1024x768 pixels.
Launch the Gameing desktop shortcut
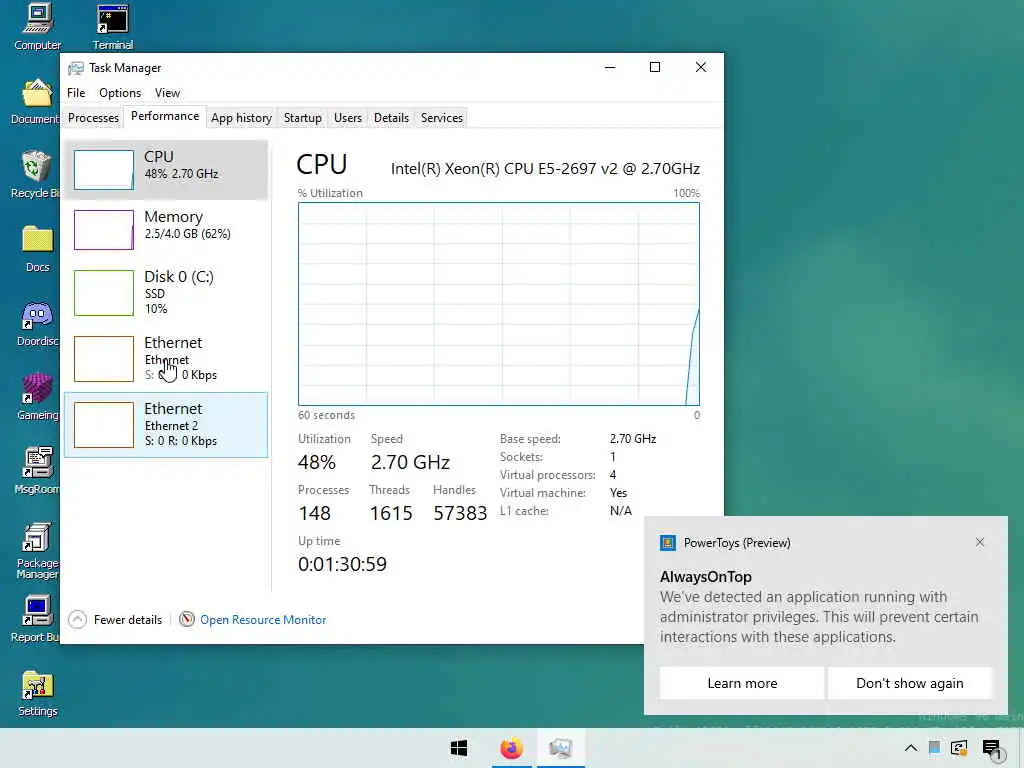tap(37, 396)
